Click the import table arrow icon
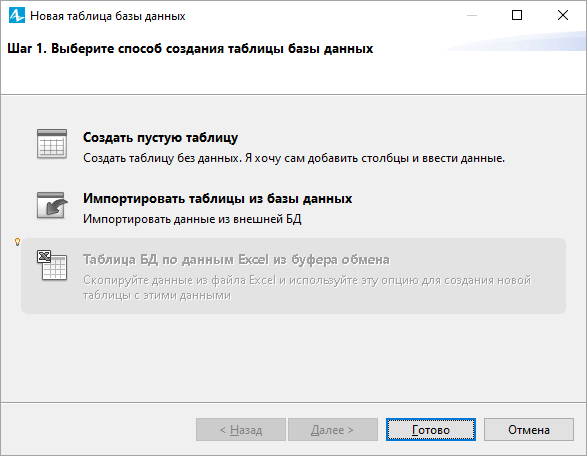This screenshot has height=456, width=587. coord(52,206)
